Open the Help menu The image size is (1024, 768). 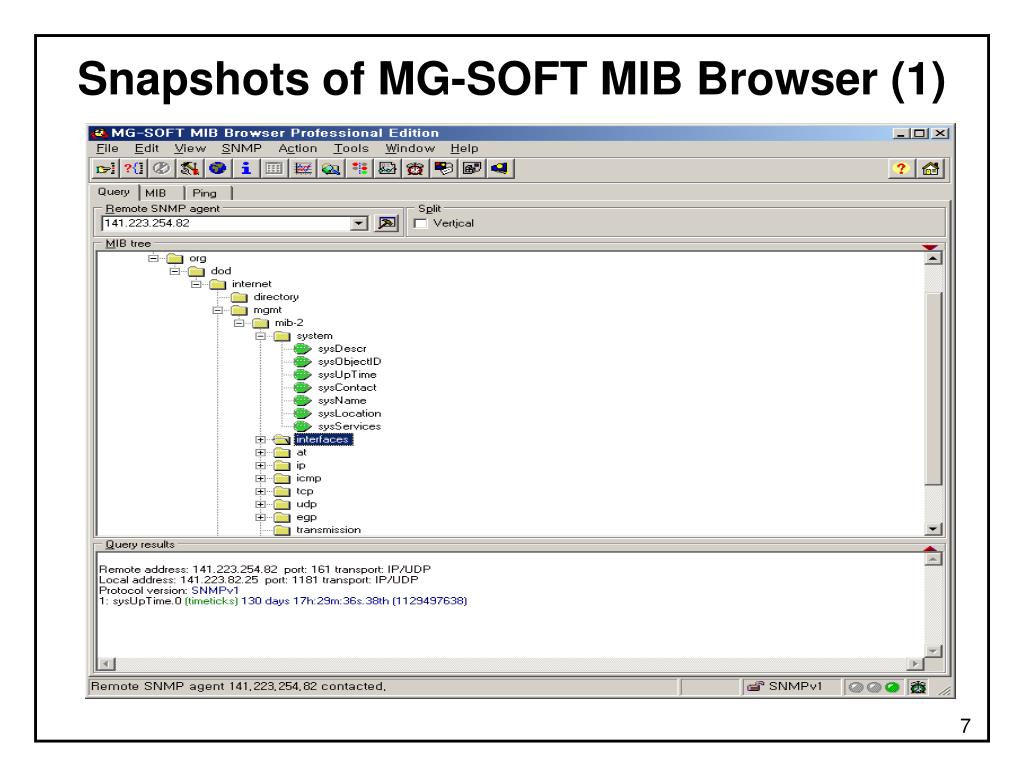(464, 148)
